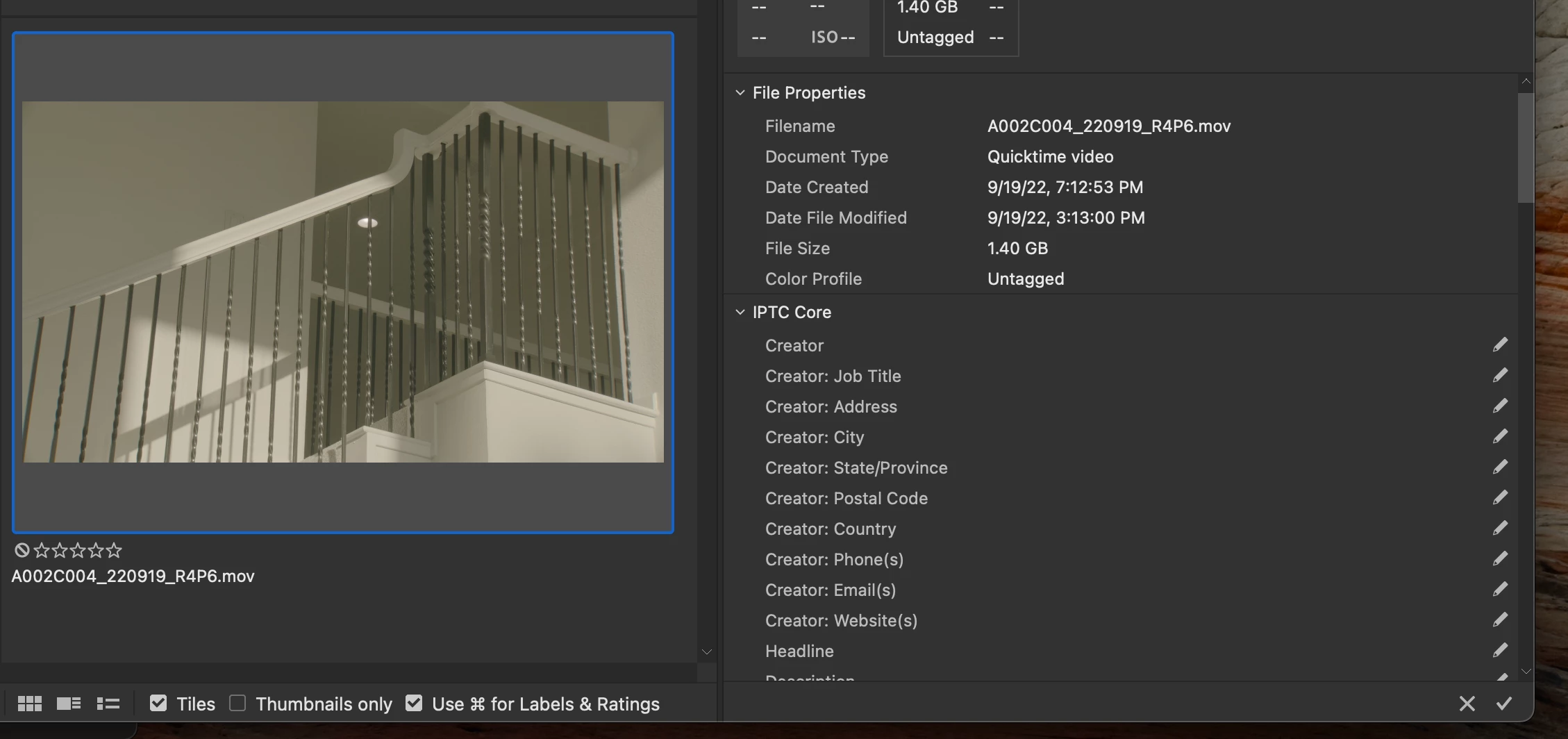Click the Creator: Address label
This screenshot has height=739, width=1568.
pyautogui.click(x=831, y=407)
